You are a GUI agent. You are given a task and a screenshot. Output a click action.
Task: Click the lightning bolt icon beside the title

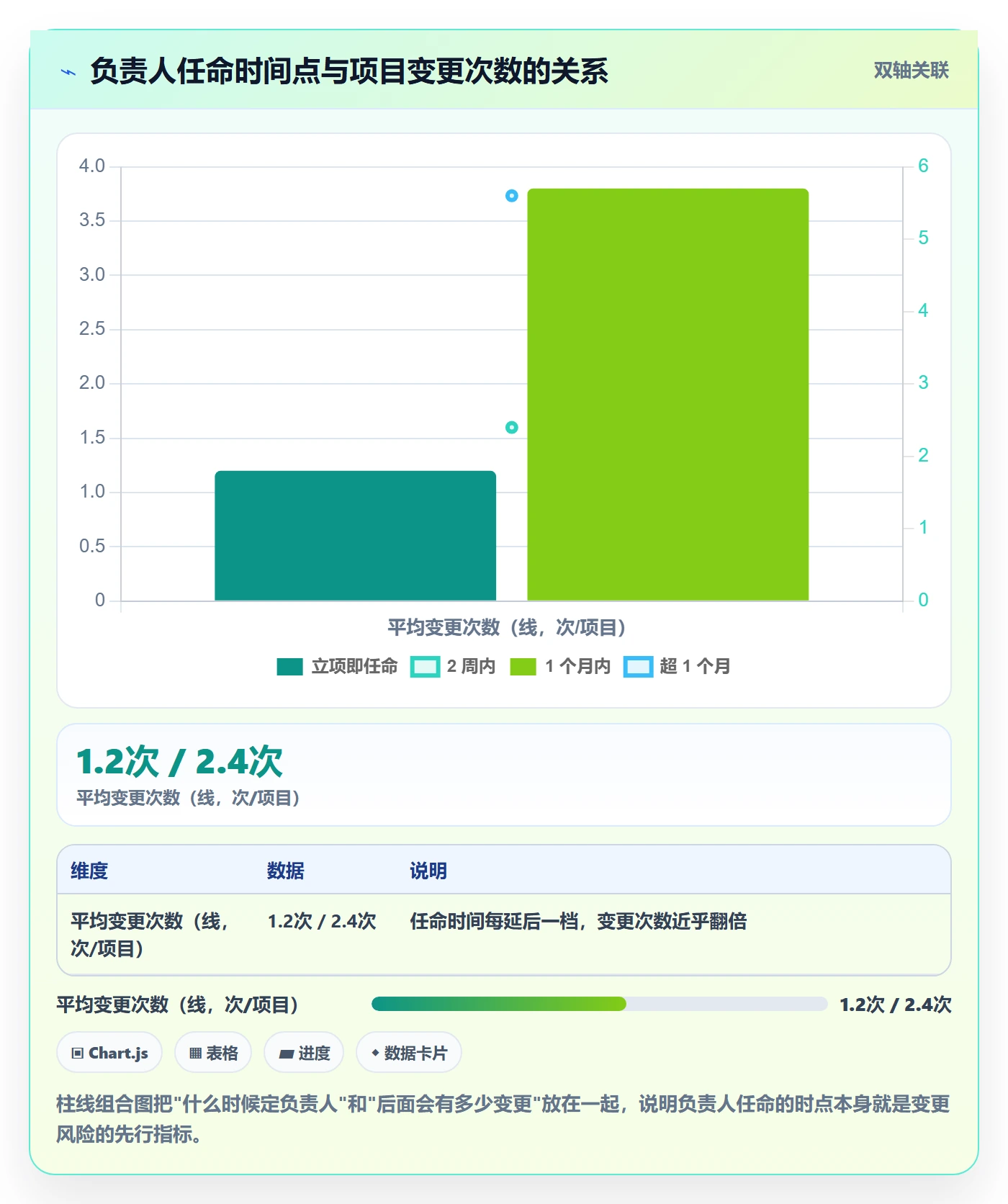pyautogui.click(x=68, y=72)
